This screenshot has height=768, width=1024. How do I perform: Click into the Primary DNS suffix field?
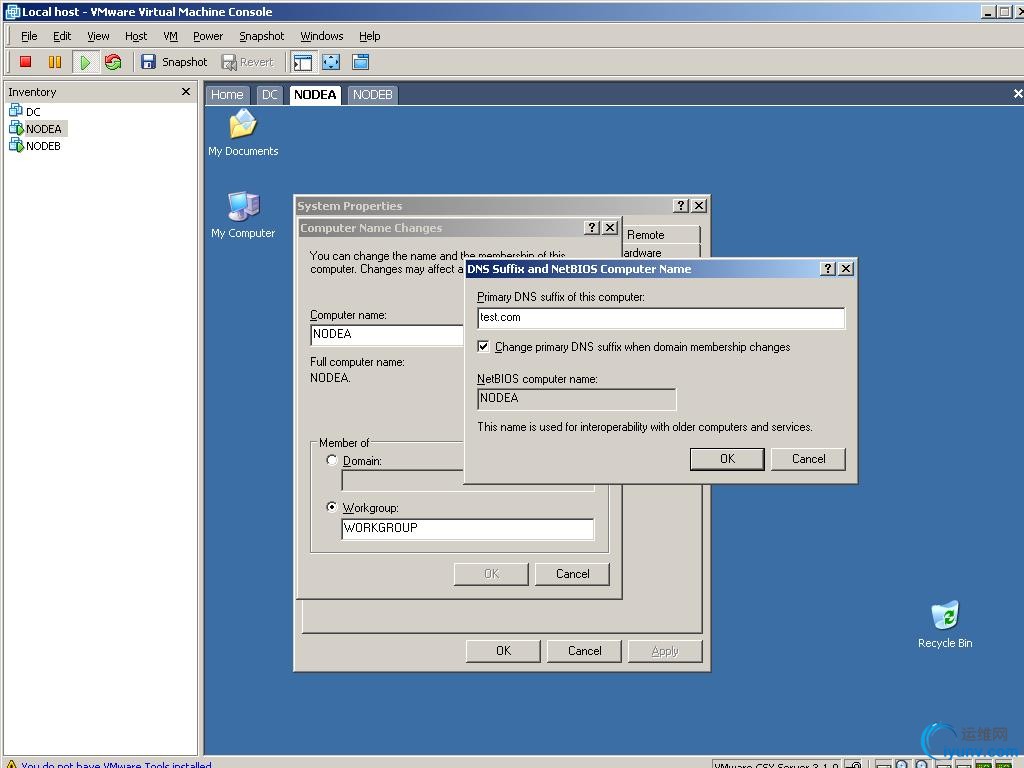(x=661, y=318)
